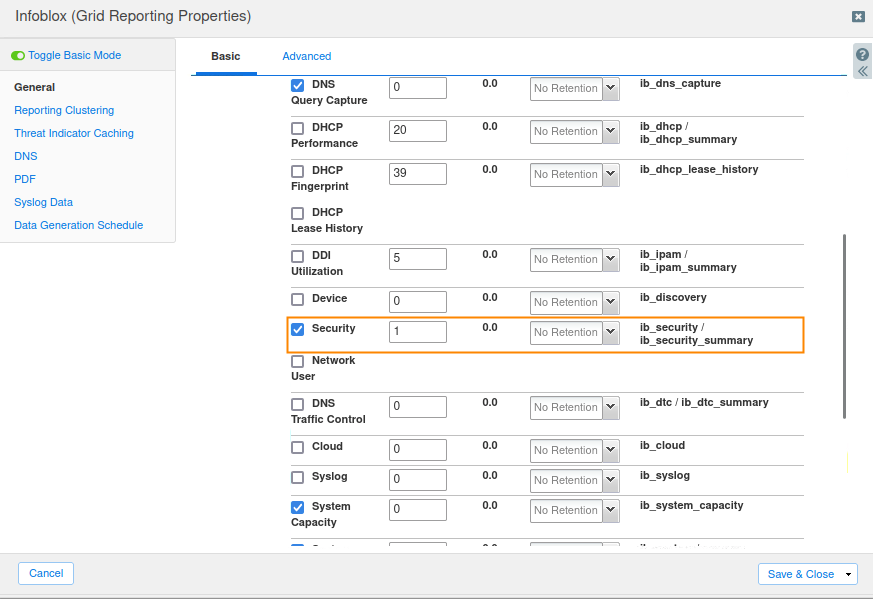873x599 pixels.
Task: Uncheck the System Capacity checkbox
Action: 298,507
